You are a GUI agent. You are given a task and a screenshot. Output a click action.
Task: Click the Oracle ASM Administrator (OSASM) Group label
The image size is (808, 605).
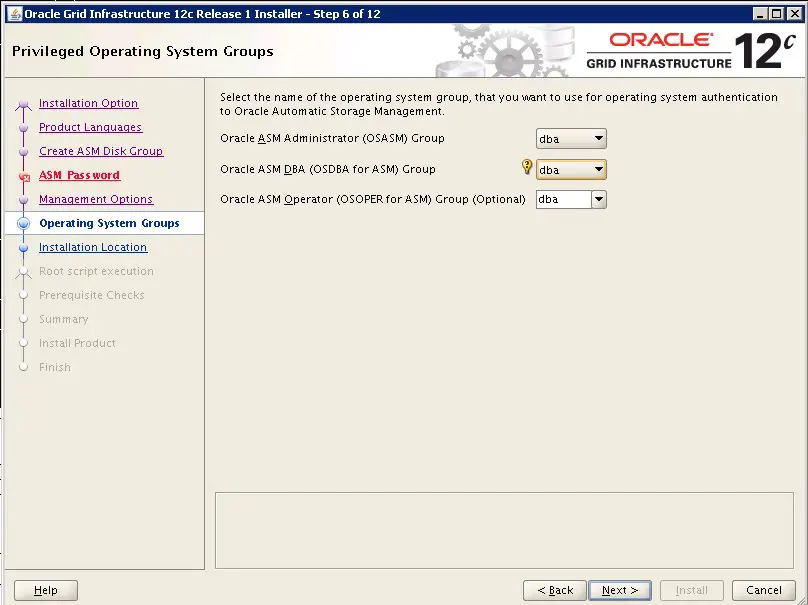pos(332,138)
